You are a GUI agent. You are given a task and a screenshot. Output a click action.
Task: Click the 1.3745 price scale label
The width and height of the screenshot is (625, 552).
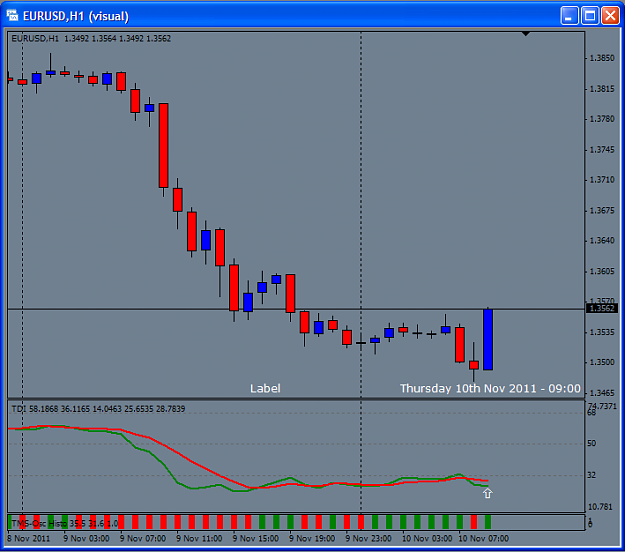[602, 149]
